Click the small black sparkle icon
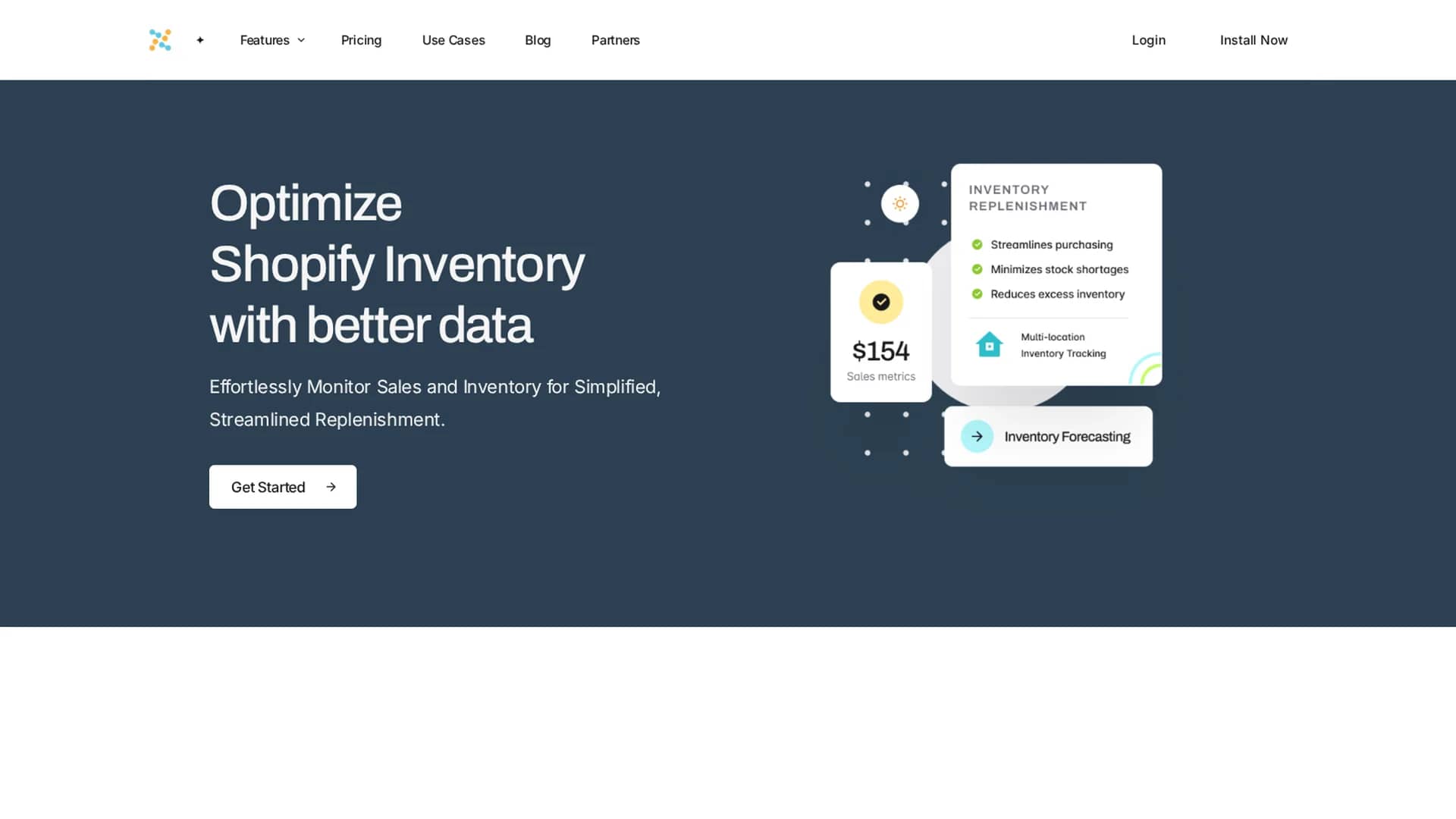This screenshot has width=1456, height=819. [x=200, y=40]
